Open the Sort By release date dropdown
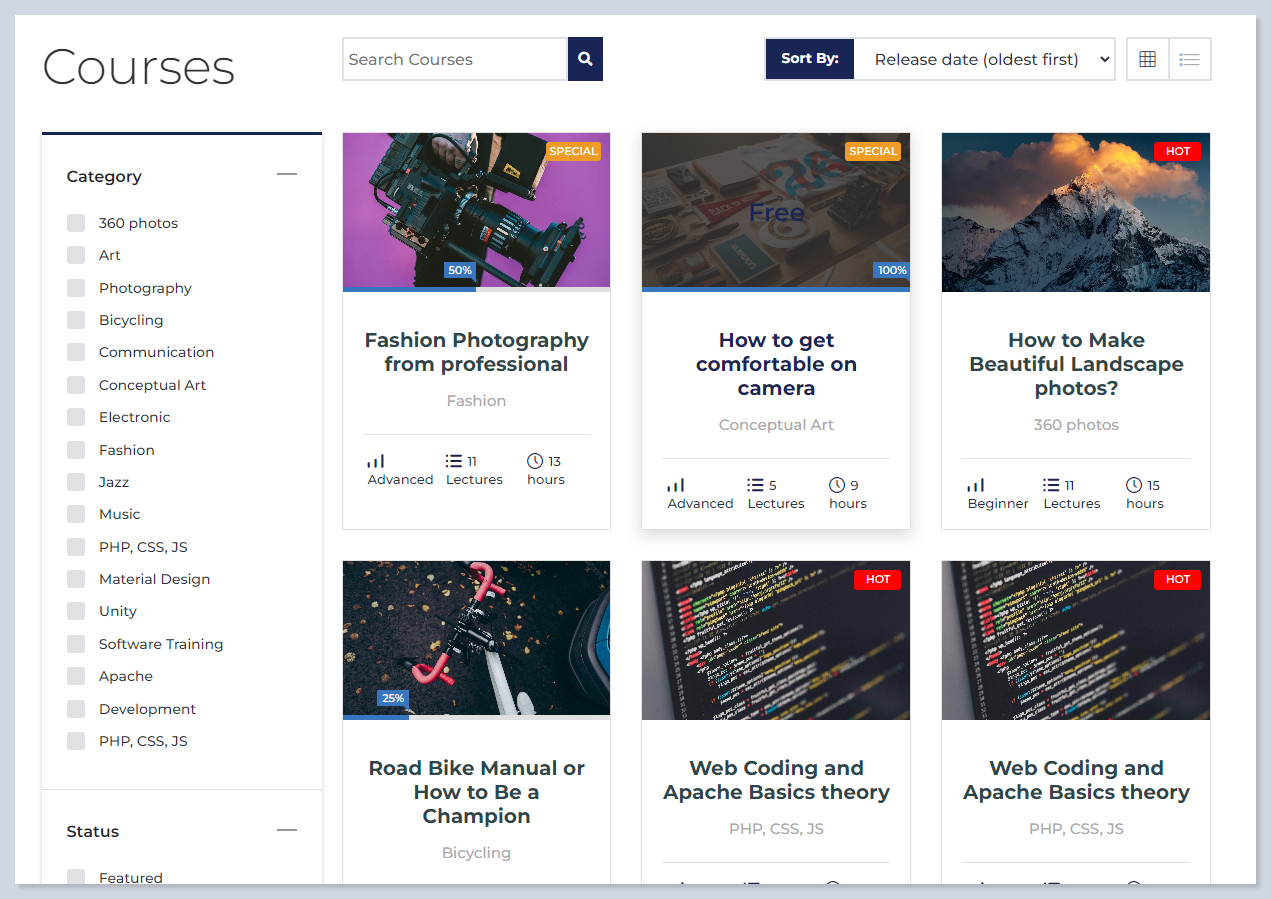 [984, 59]
